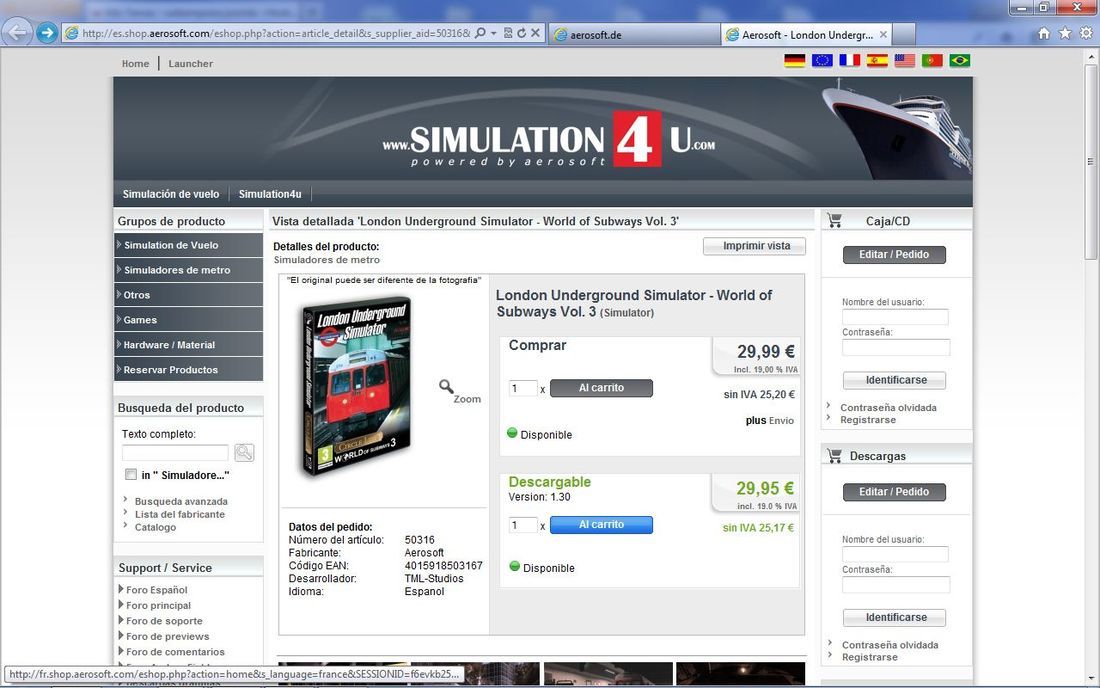Click quantity field for Descargable version
The width and height of the screenshot is (1100, 688).
523,525
